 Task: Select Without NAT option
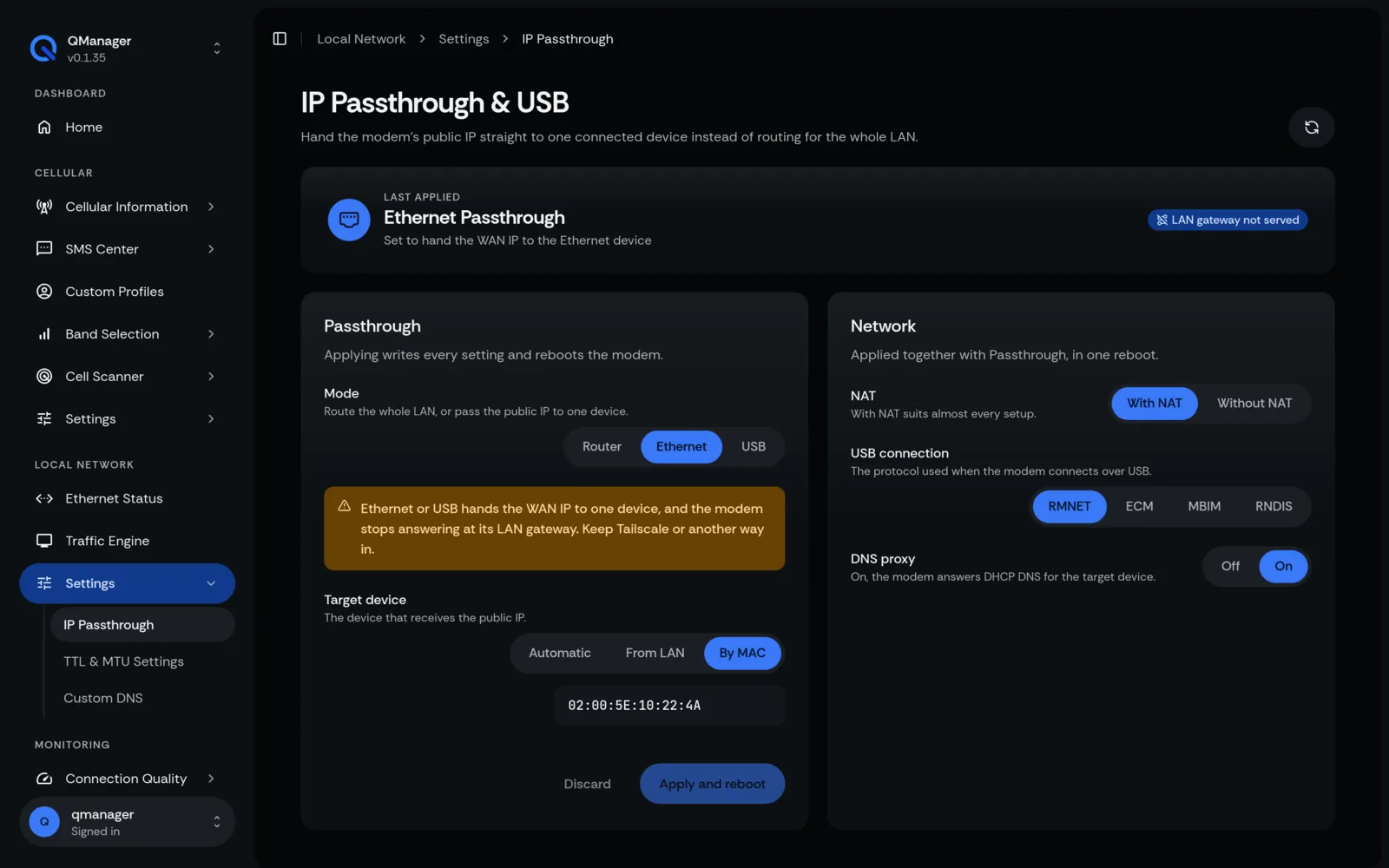pos(1254,403)
